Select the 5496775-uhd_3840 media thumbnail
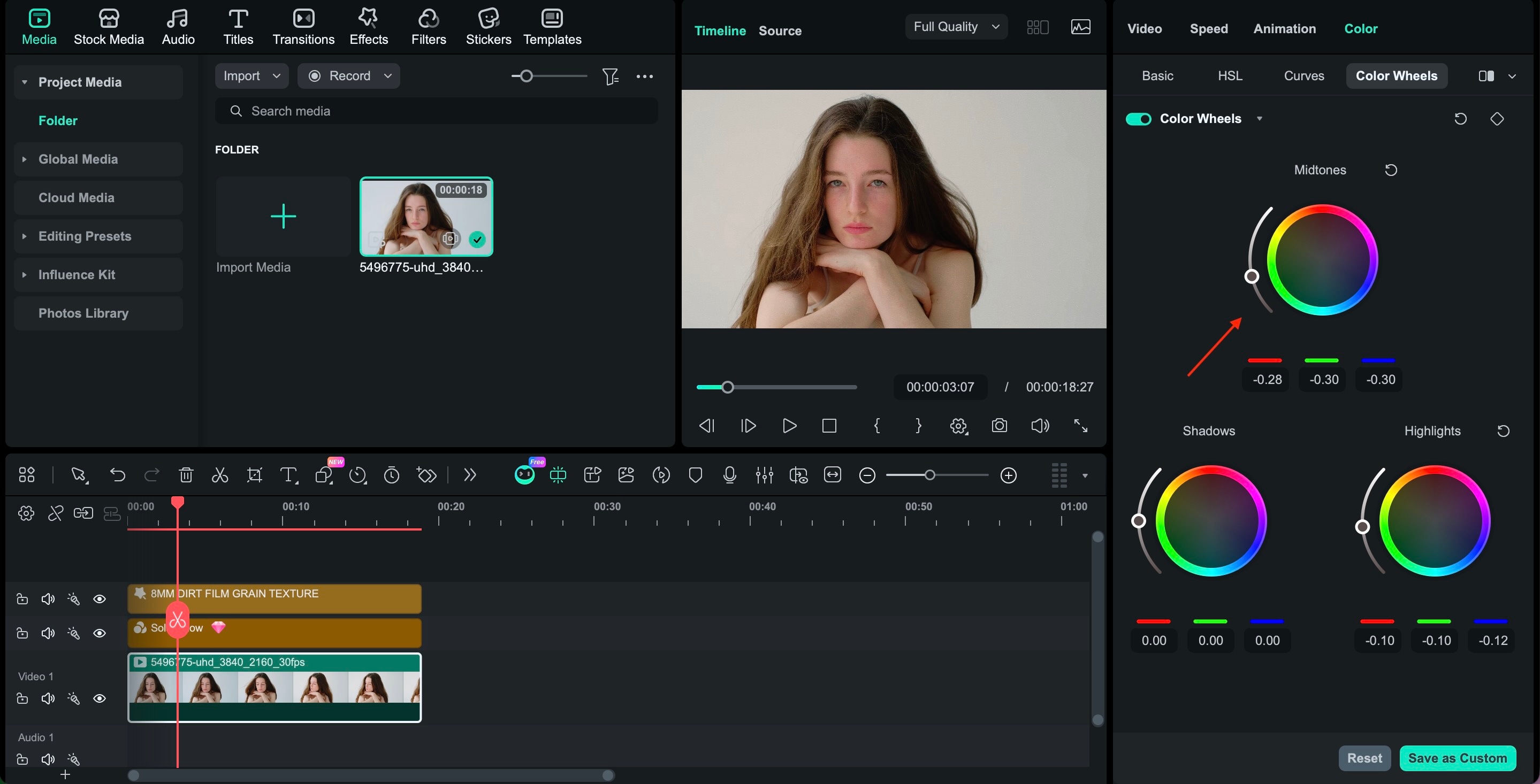 tap(426, 217)
